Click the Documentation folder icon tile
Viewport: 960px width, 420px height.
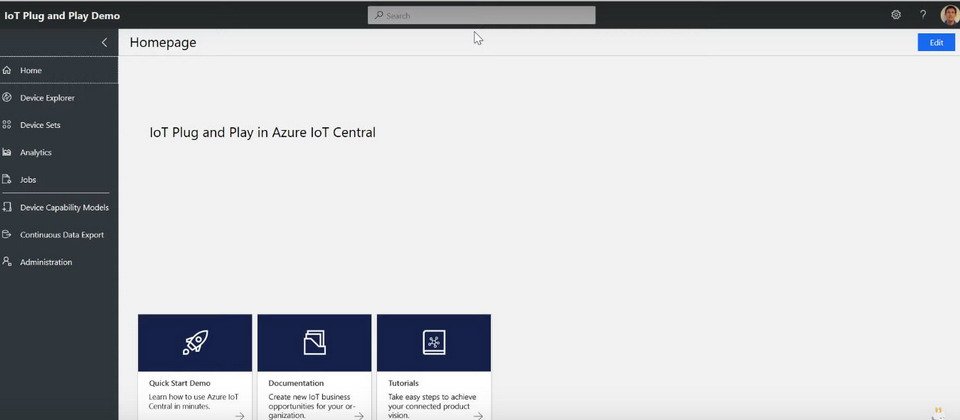point(315,343)
